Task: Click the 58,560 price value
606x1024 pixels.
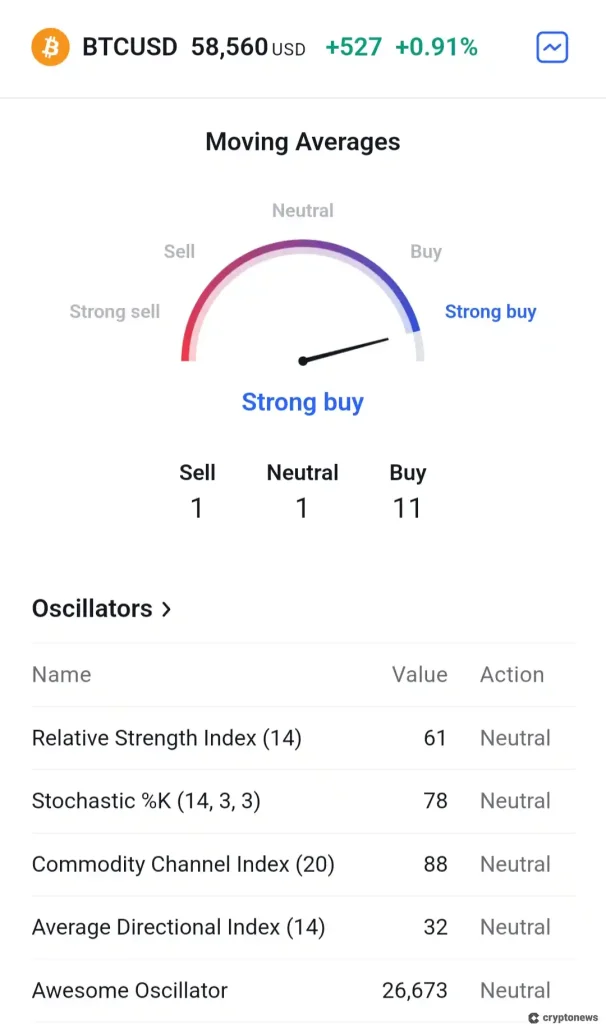Action: click(x=230, y=47)
